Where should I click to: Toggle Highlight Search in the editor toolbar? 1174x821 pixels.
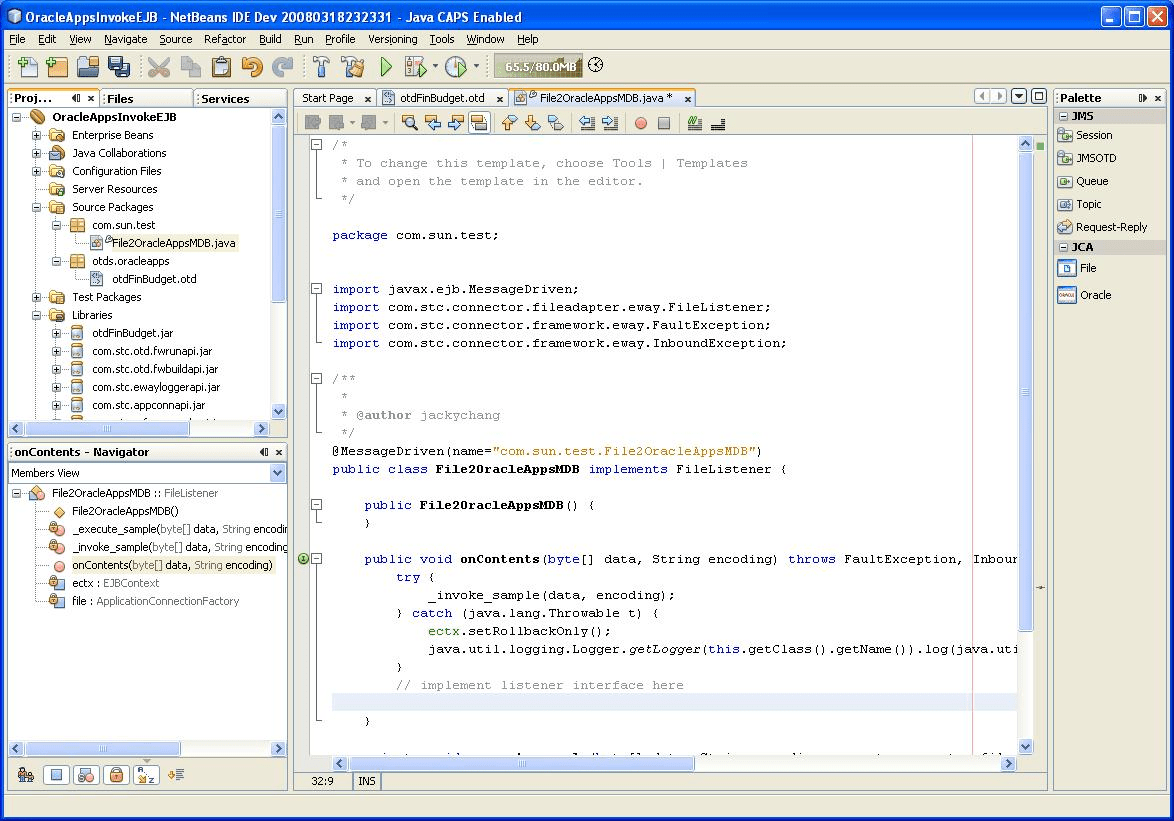pos(477,122)
